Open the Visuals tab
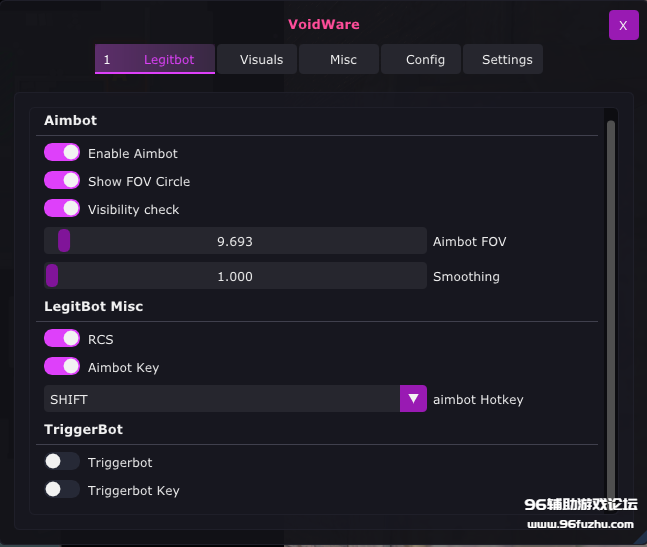Viewport: 647px width, 547px height. 261,60
